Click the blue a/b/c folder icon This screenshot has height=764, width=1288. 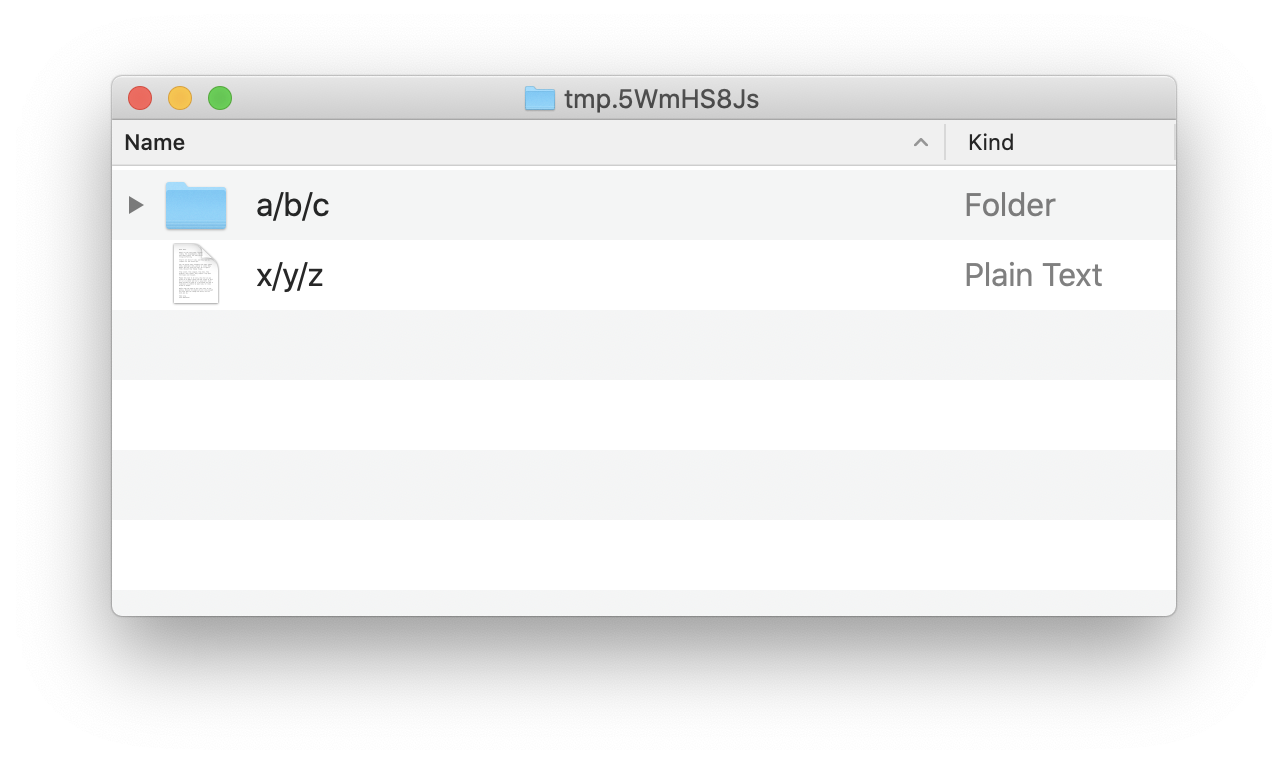coord(196,205)
